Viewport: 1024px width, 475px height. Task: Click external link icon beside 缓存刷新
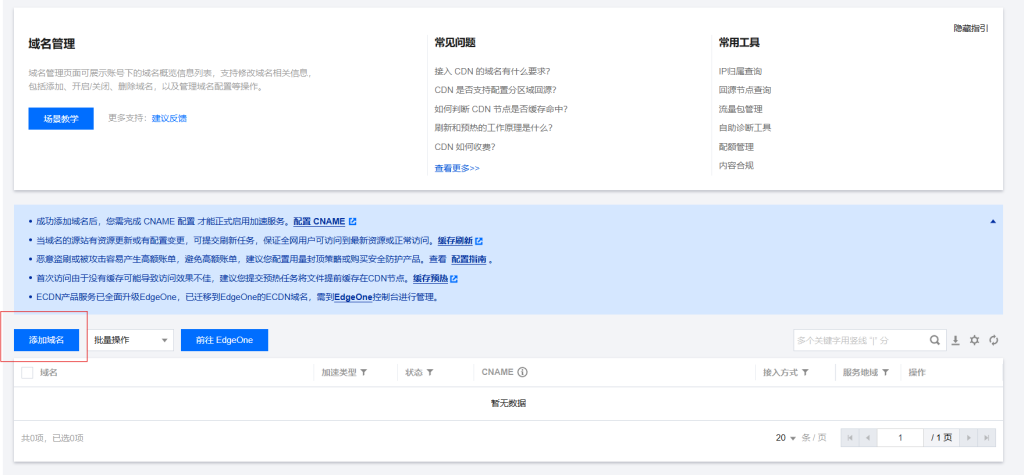[479, 240]
